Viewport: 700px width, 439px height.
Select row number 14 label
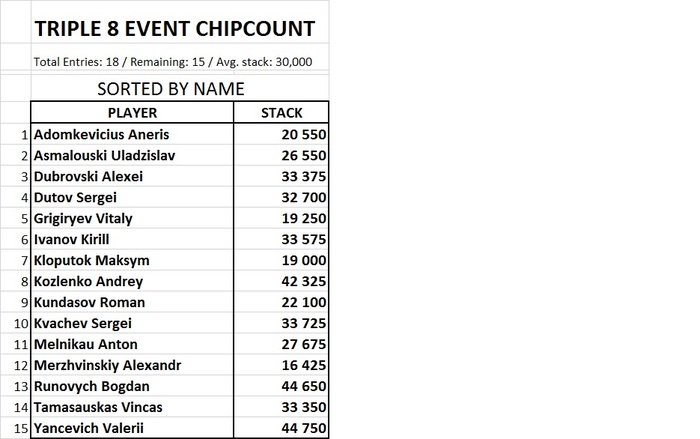point(15,407)
